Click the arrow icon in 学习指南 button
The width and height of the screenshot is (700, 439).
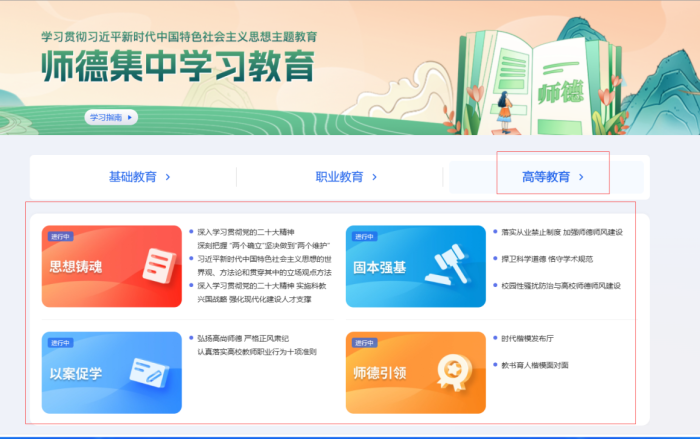click(130, 117)
